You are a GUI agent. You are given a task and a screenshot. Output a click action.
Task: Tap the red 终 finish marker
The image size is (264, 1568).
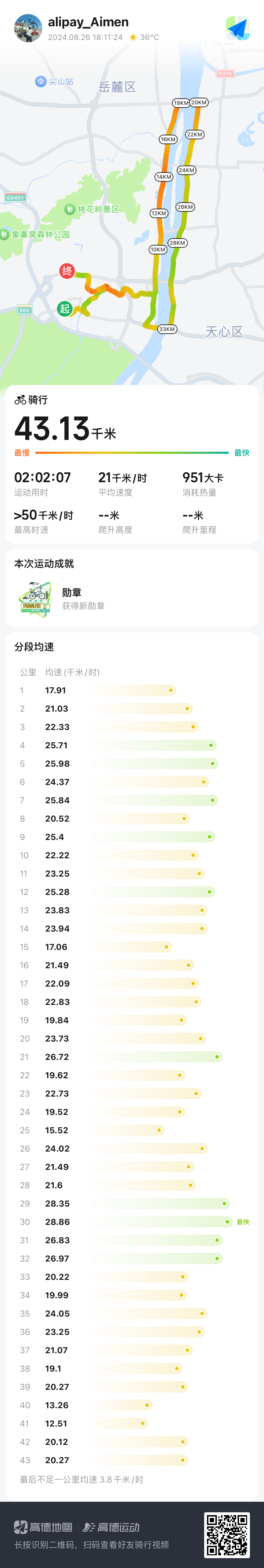click(x=67, y=271)
